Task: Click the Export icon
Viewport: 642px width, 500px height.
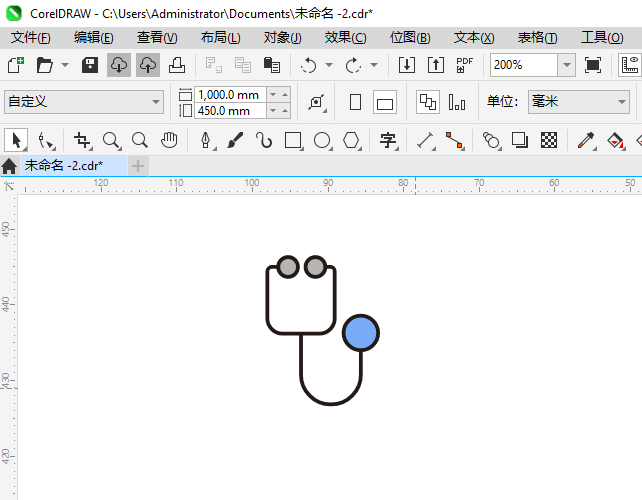Action: coord(436,65)
